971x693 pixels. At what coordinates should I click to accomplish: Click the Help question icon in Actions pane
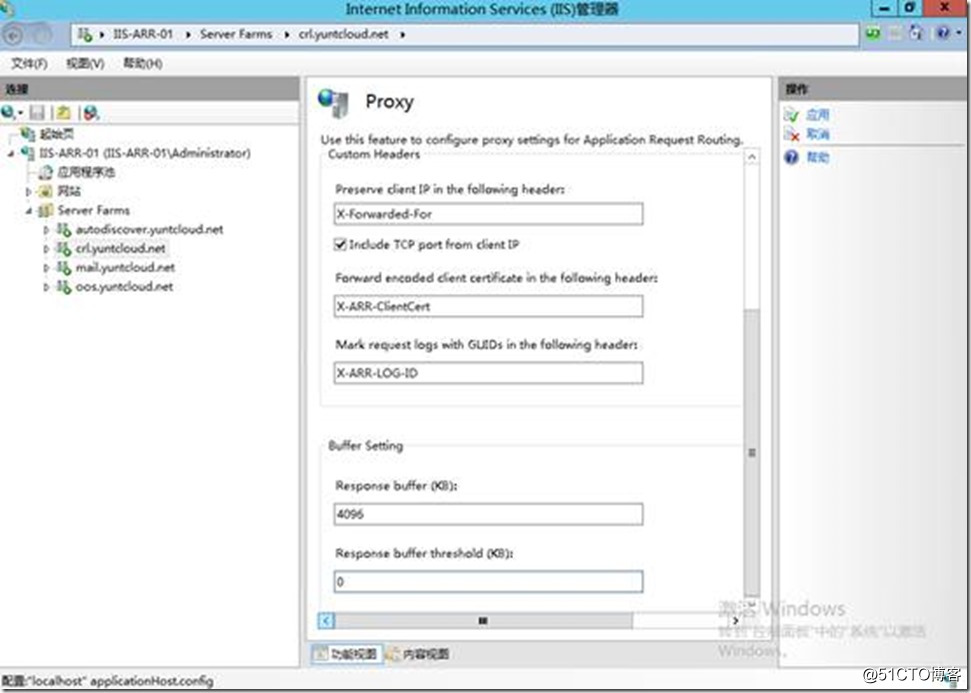coord(791,157)
